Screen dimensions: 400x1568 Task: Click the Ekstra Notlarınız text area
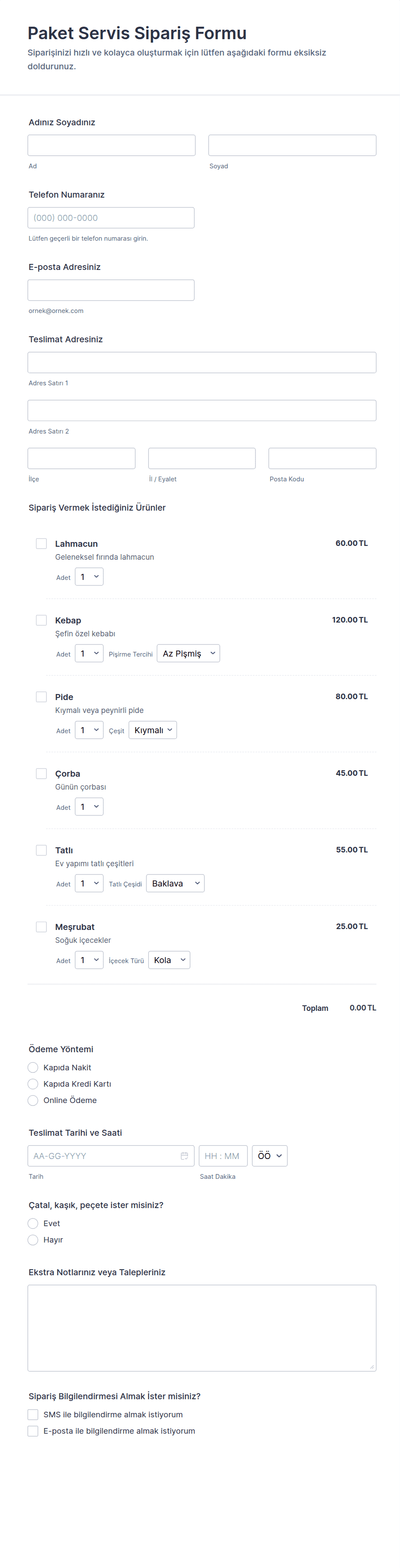[x=202, y=1328]
